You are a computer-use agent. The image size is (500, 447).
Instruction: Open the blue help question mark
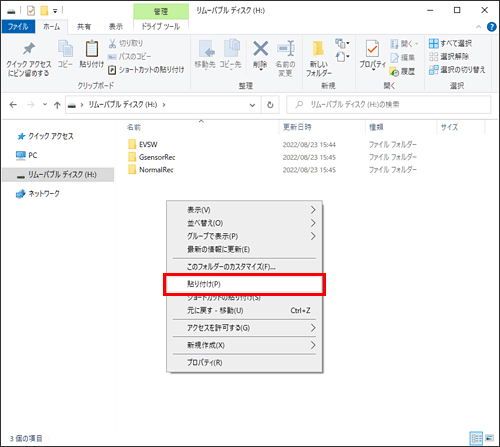tap(491, 27)
